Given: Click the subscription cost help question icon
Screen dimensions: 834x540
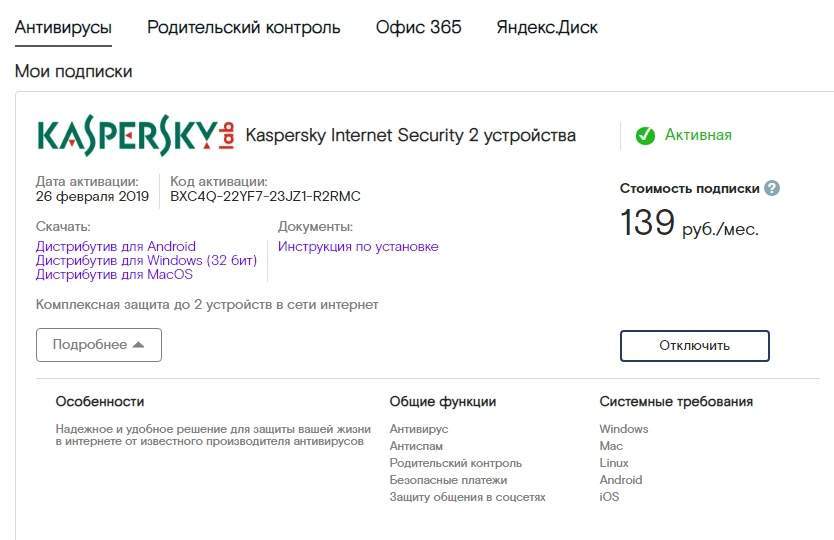Looking at the screenshot, I should coord(772,188).
